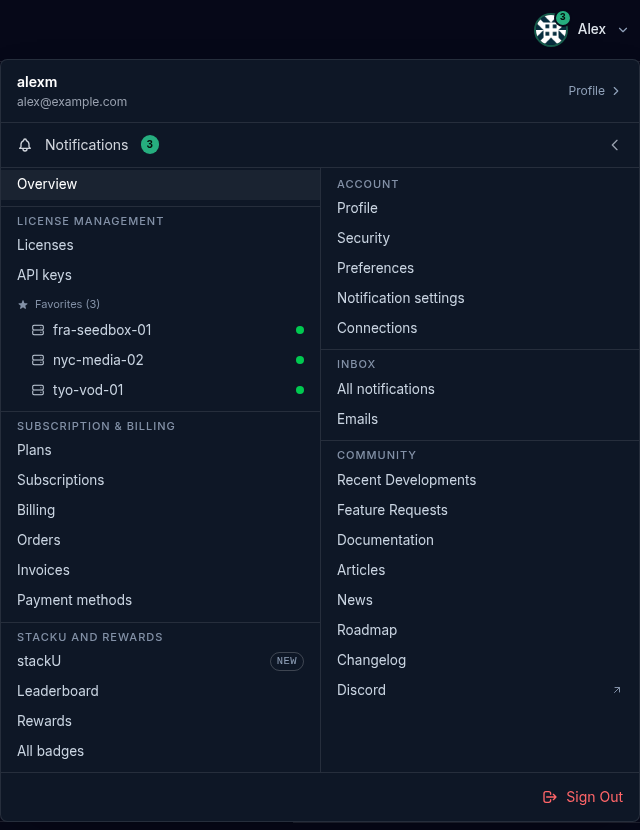The width and height of the screenshot is (640, 830).
Task: Select nyc-media-02 favorite
Action: (160, 360)
